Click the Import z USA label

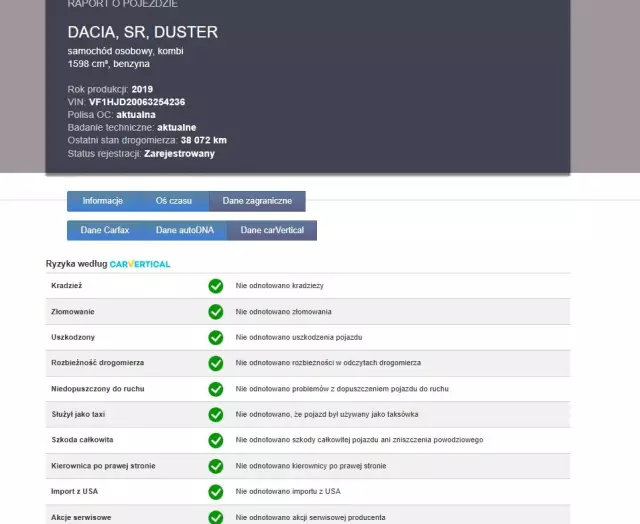(74, 491)
